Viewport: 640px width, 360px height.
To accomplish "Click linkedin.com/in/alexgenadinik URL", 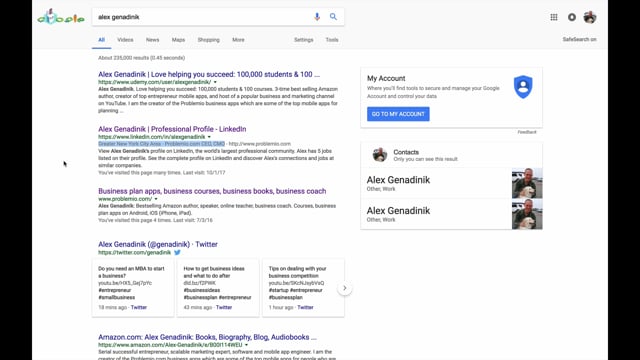I will coord(151,137).
